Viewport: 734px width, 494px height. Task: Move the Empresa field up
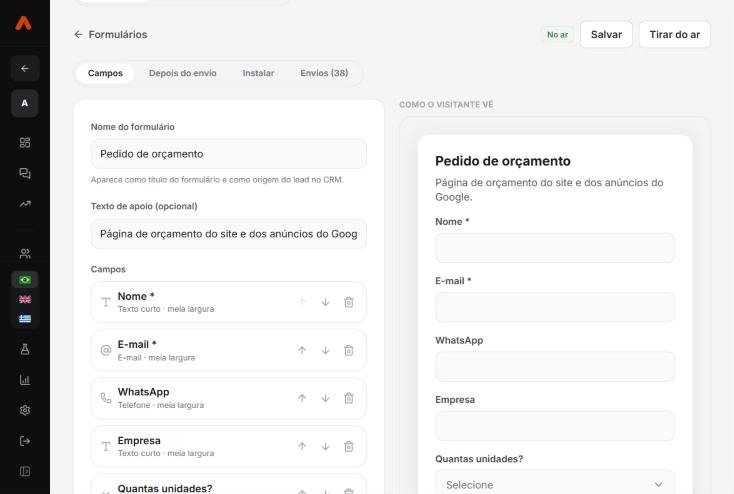coord(302,446)
